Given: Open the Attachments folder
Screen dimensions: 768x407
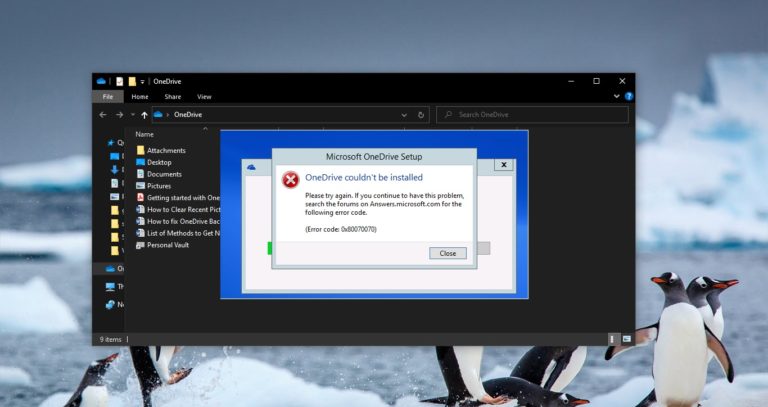Looking at the screenshot, I should coord(165,150).
